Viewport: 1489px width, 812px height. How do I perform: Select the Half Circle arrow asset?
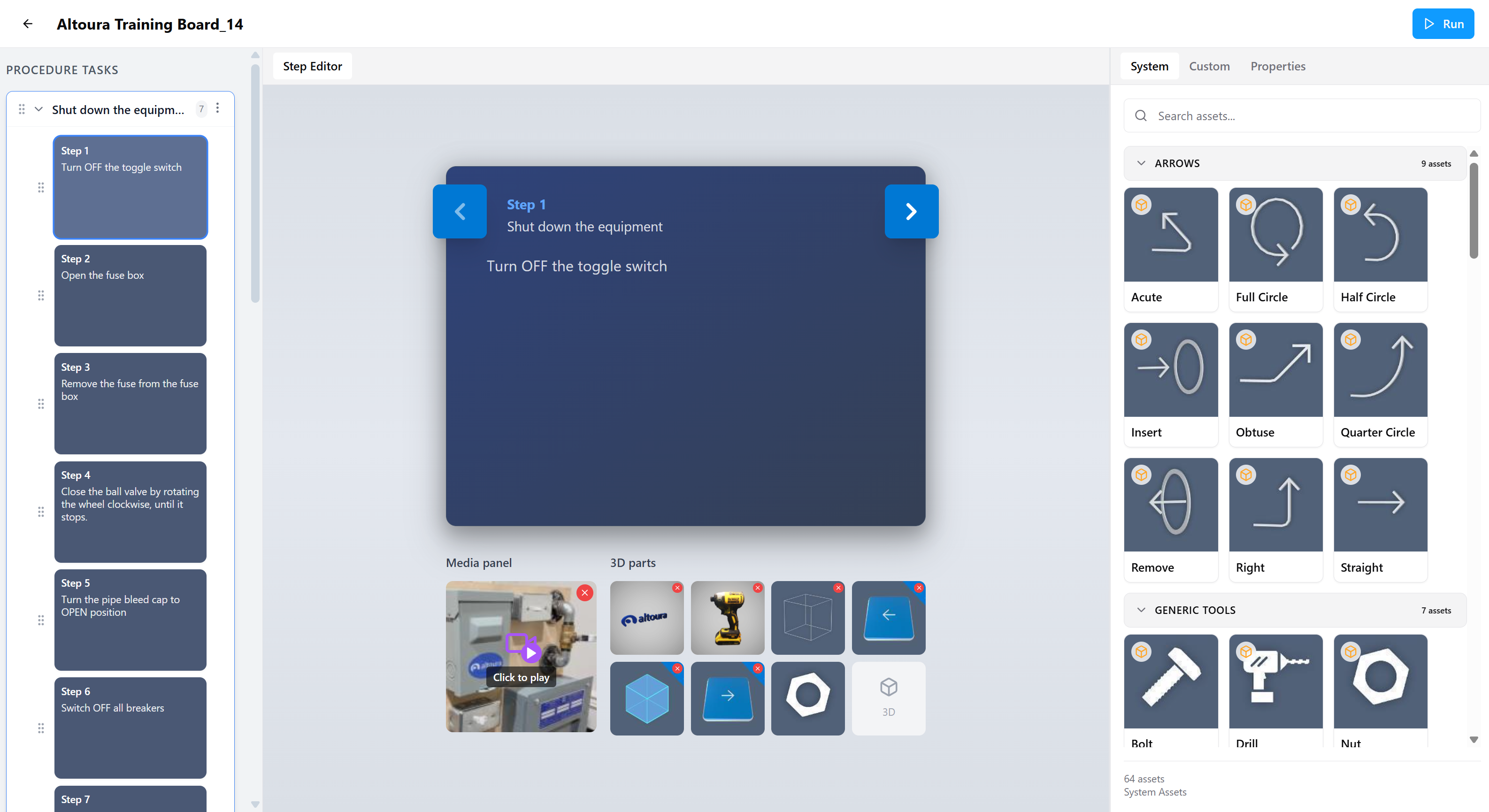coord(1381,249)
